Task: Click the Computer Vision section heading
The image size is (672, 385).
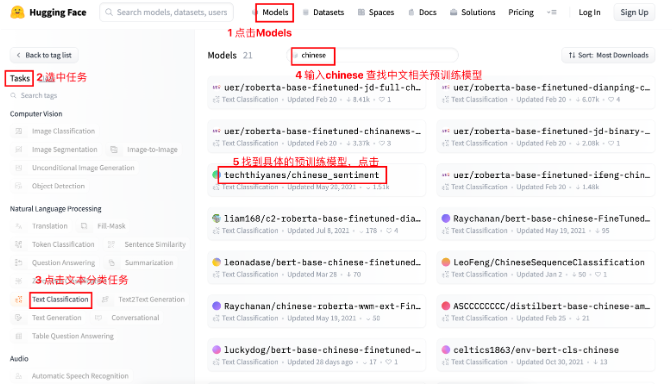Action: [x=36, y=114]
